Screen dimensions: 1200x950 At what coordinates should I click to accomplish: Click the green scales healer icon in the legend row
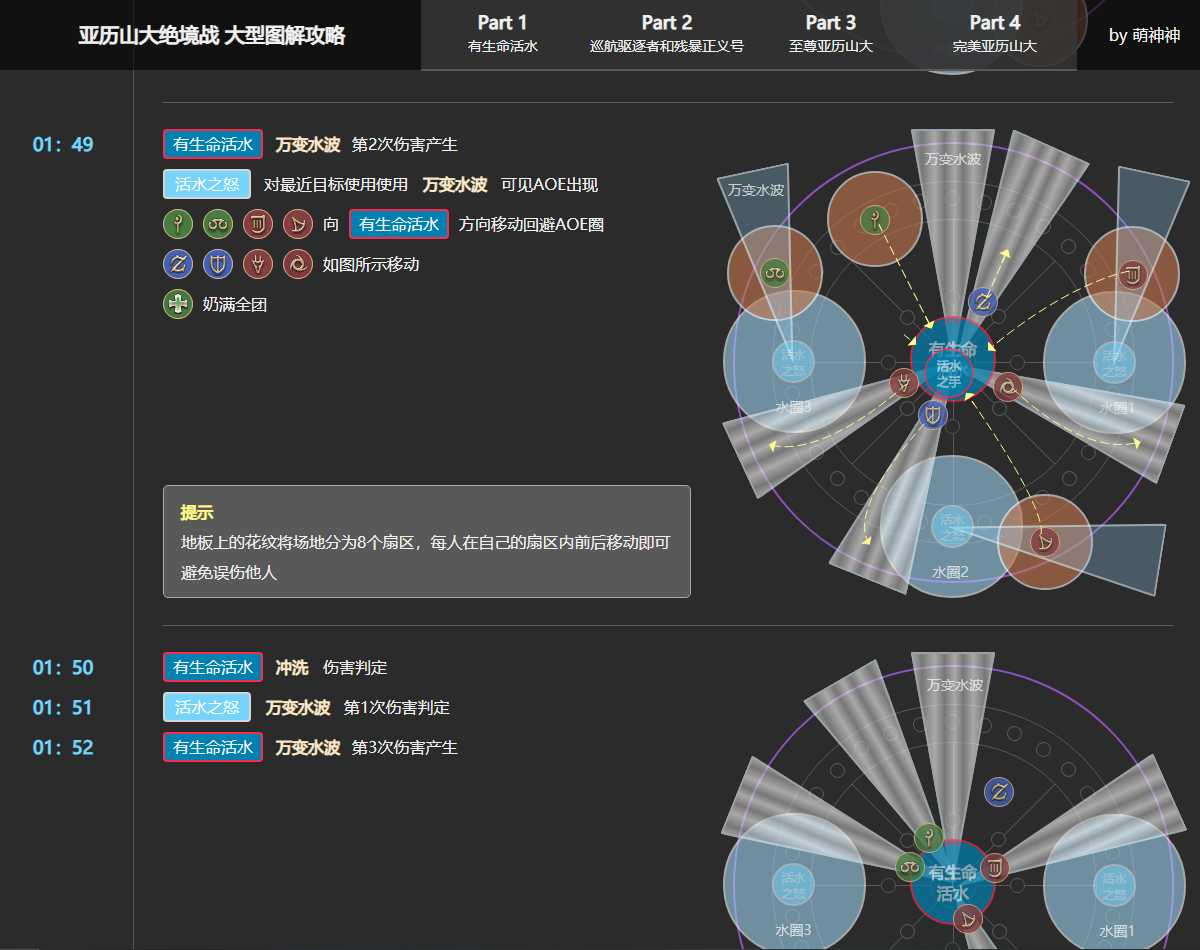tap(218, 224)
